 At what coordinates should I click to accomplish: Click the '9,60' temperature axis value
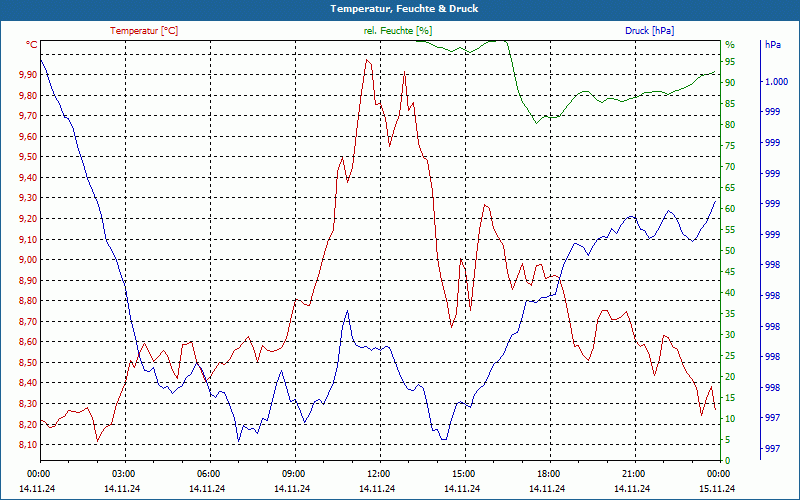click(x=29, y=137)
